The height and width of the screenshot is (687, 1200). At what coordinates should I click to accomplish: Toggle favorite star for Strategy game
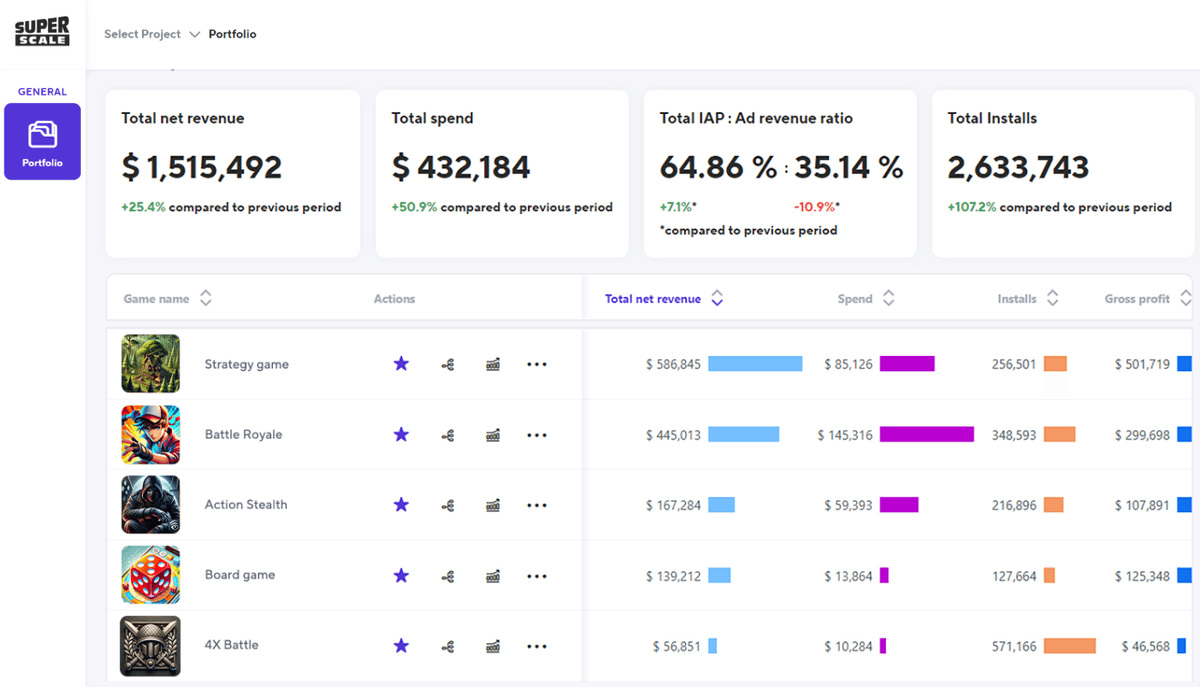point(401,364)
